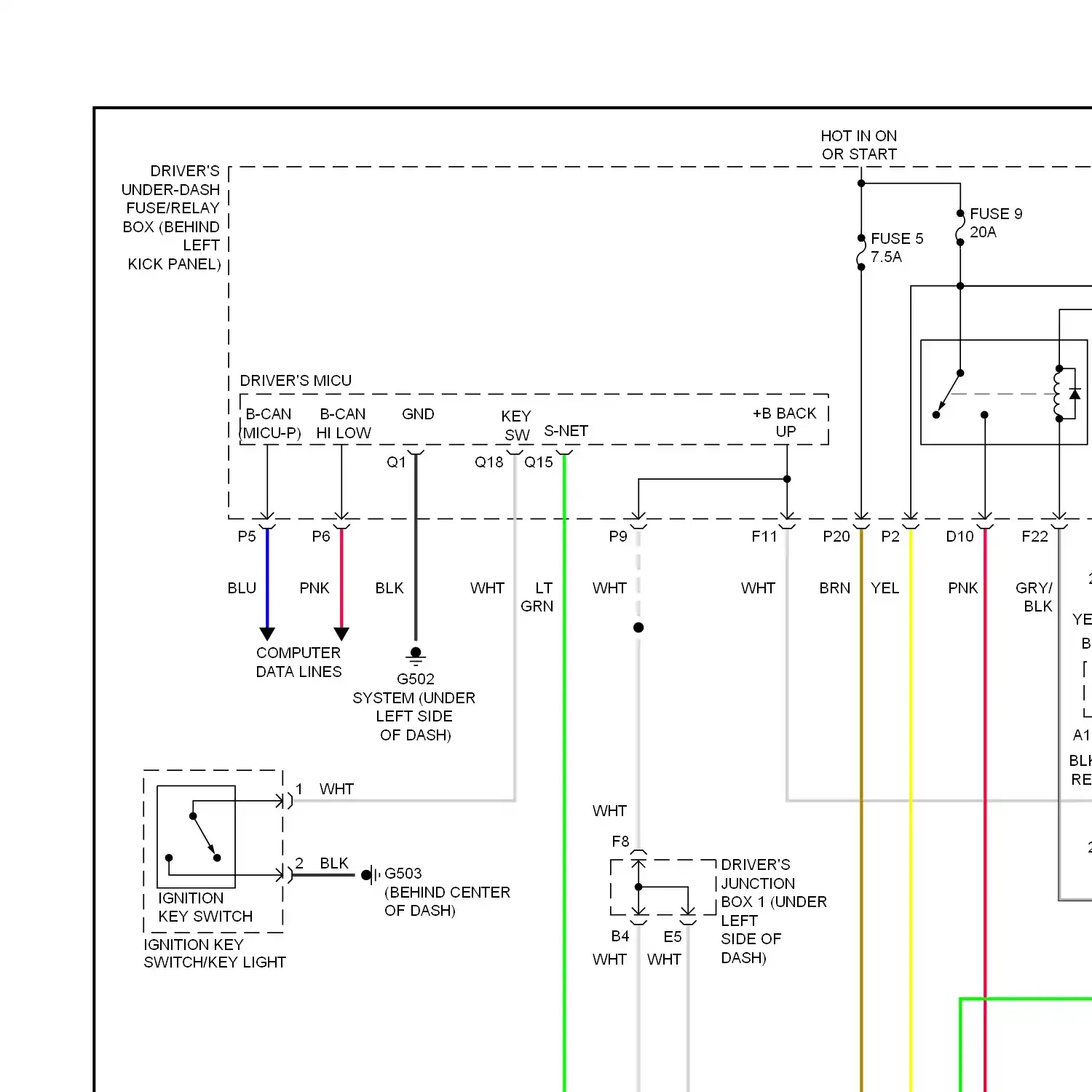
Task: Select the 'FUSE 9 20A' label
Action: click(996, 223)
